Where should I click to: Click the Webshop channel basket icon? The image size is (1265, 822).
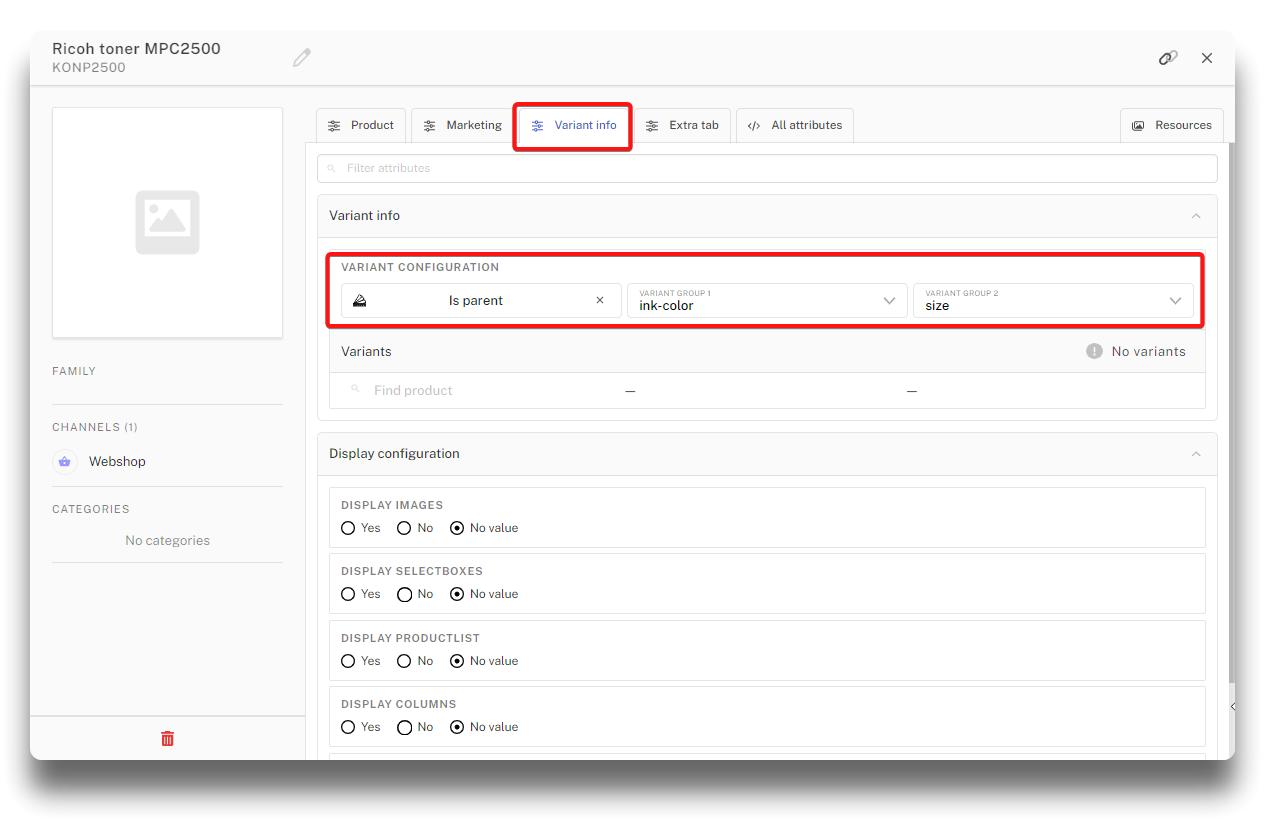point(65,461)
